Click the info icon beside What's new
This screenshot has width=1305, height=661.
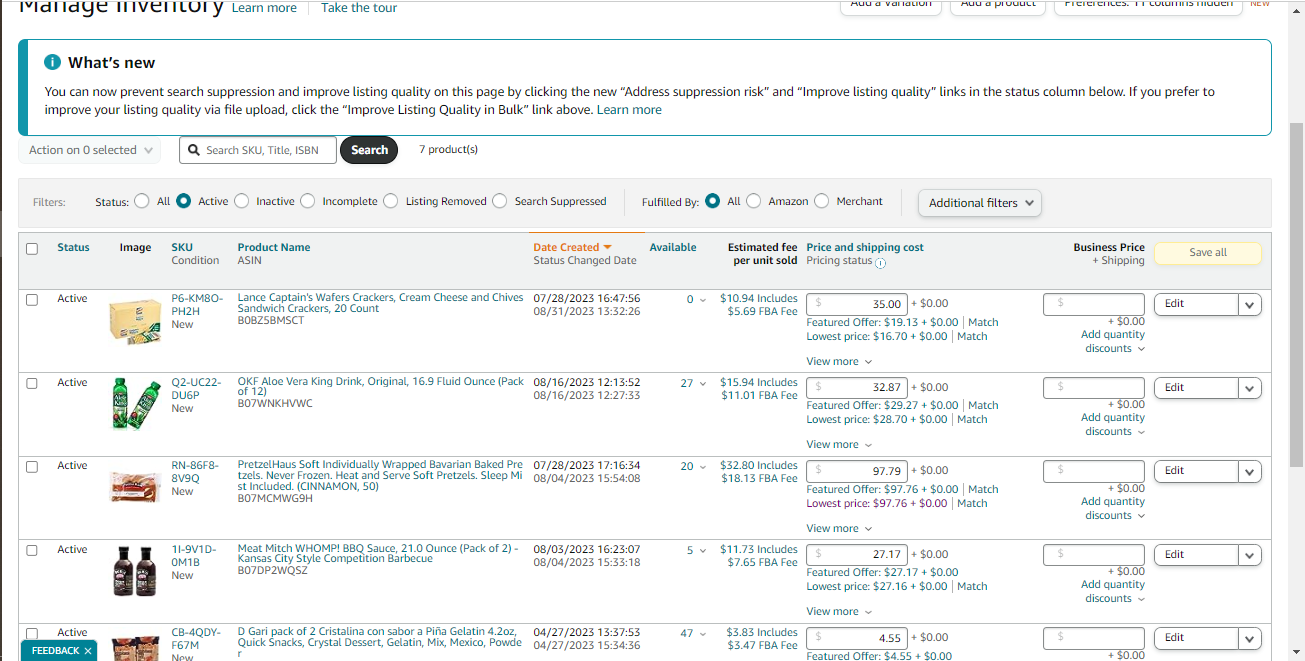(52, 62)
